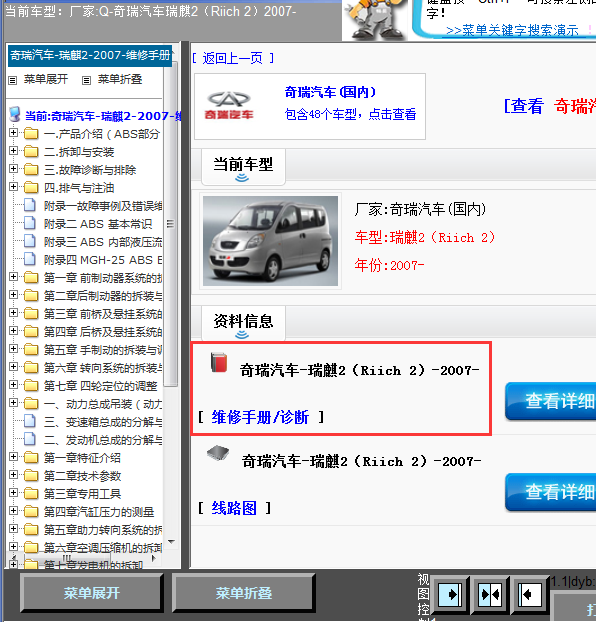Select 第三章专用工具 tree item
Screen dimensions: 596x622
tap(82, 493)
